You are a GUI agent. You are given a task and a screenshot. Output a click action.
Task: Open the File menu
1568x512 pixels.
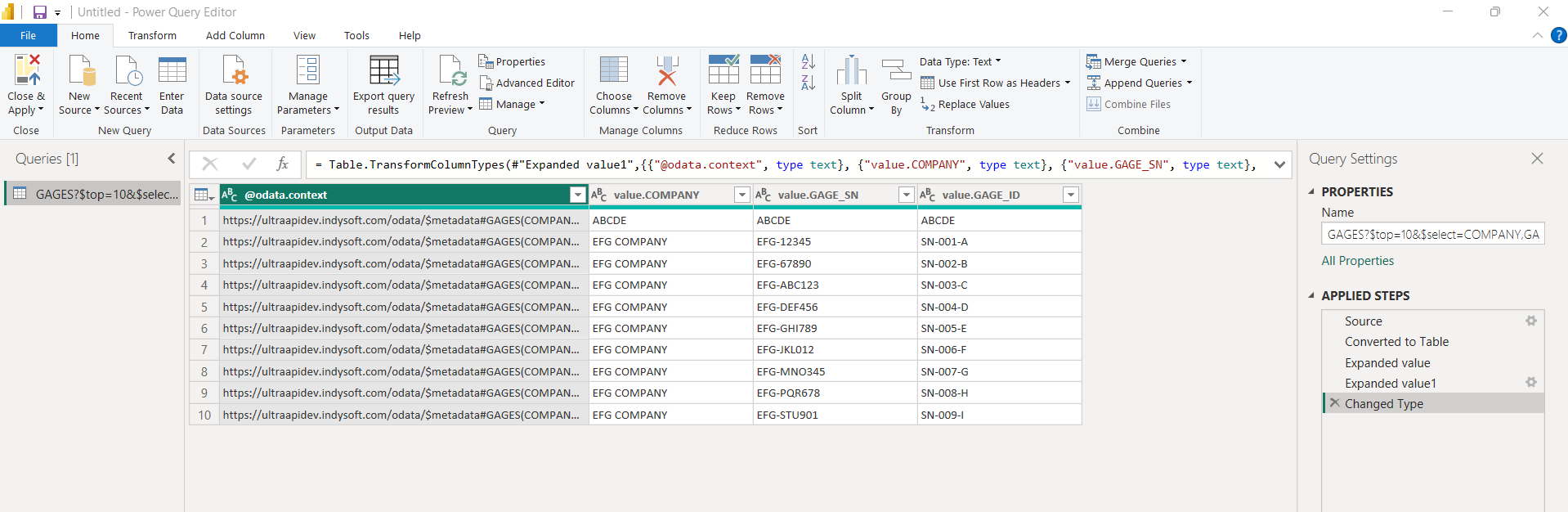click(x=29, y=35)
